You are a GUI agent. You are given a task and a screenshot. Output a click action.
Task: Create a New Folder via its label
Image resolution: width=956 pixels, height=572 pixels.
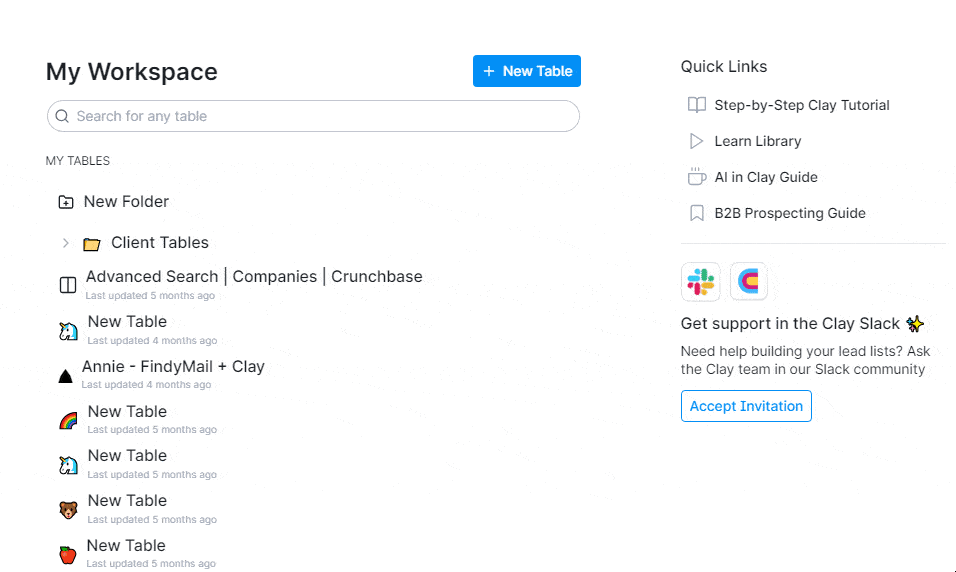[x=126, y=201]
